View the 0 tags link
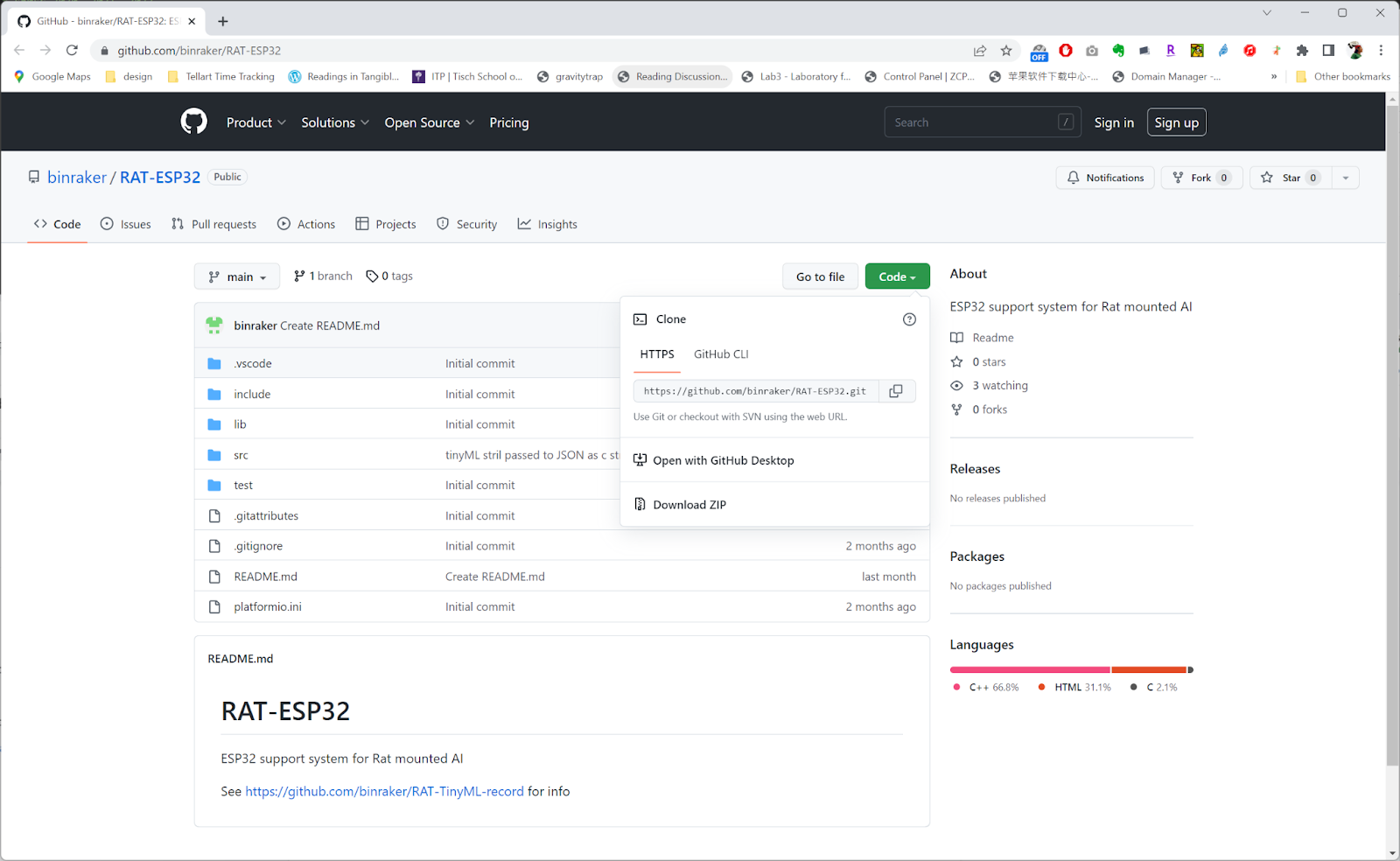The image size is (1400, 861). tap(389, 276)
